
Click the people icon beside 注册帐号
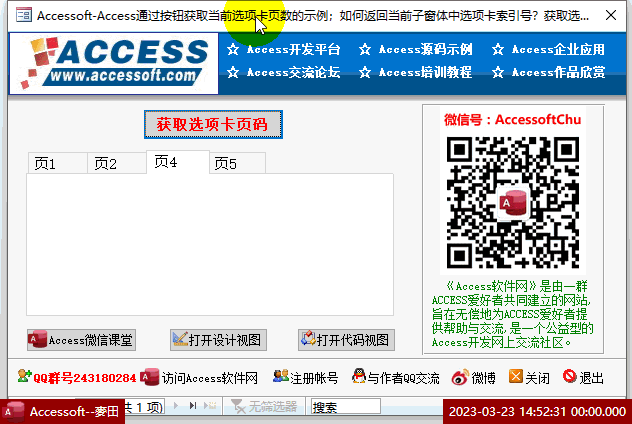click(281, 376)
